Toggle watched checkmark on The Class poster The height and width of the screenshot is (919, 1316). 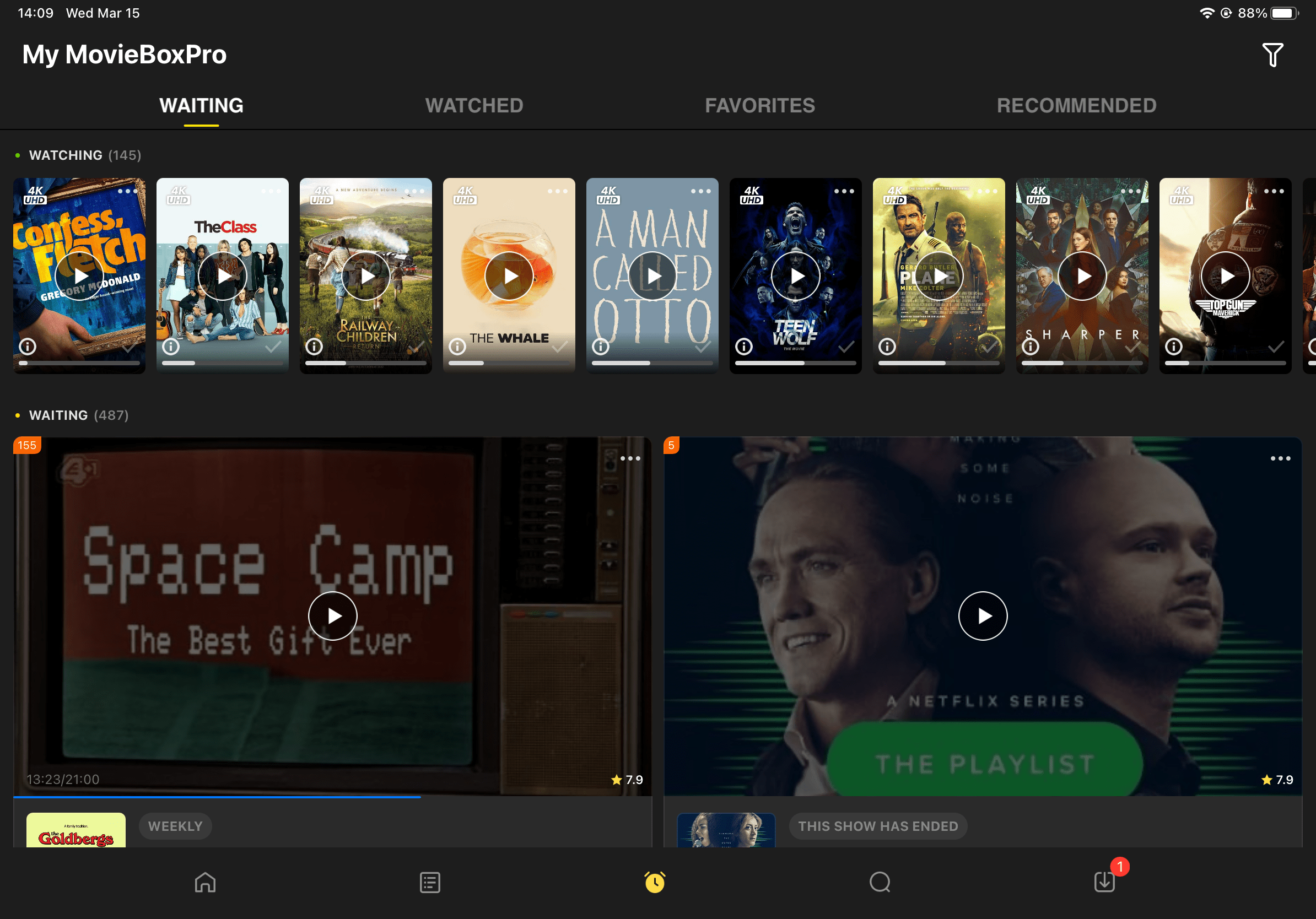(x=272, y=347)
